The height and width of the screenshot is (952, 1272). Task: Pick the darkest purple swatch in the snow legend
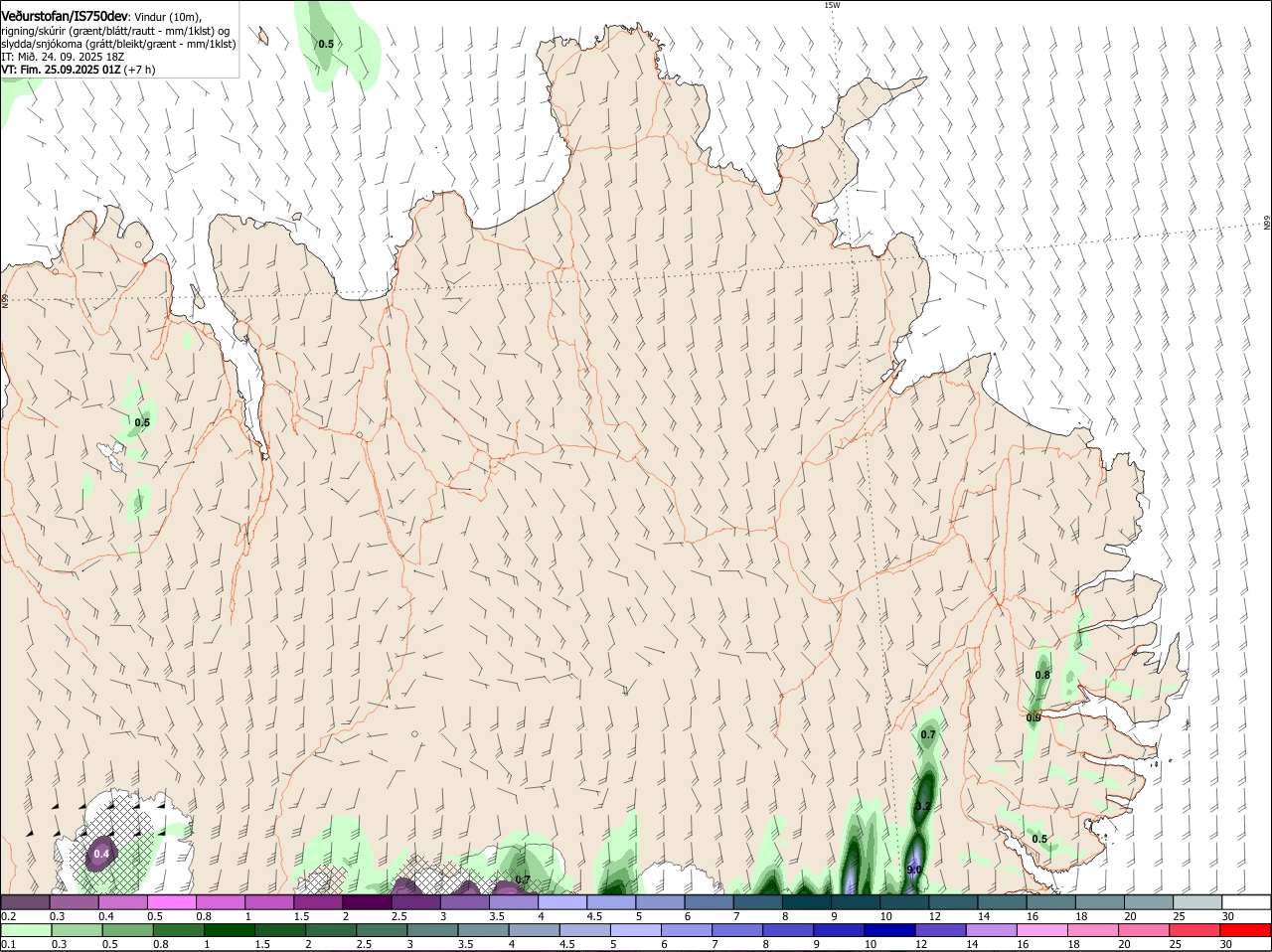(x=367, y=901)
